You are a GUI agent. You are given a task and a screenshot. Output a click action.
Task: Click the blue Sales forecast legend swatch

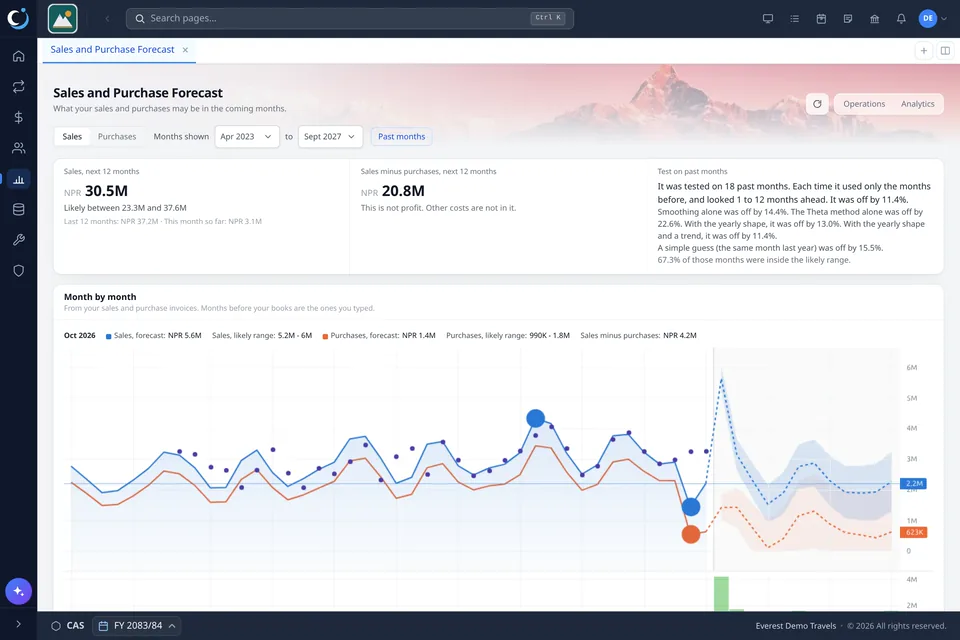108,336
